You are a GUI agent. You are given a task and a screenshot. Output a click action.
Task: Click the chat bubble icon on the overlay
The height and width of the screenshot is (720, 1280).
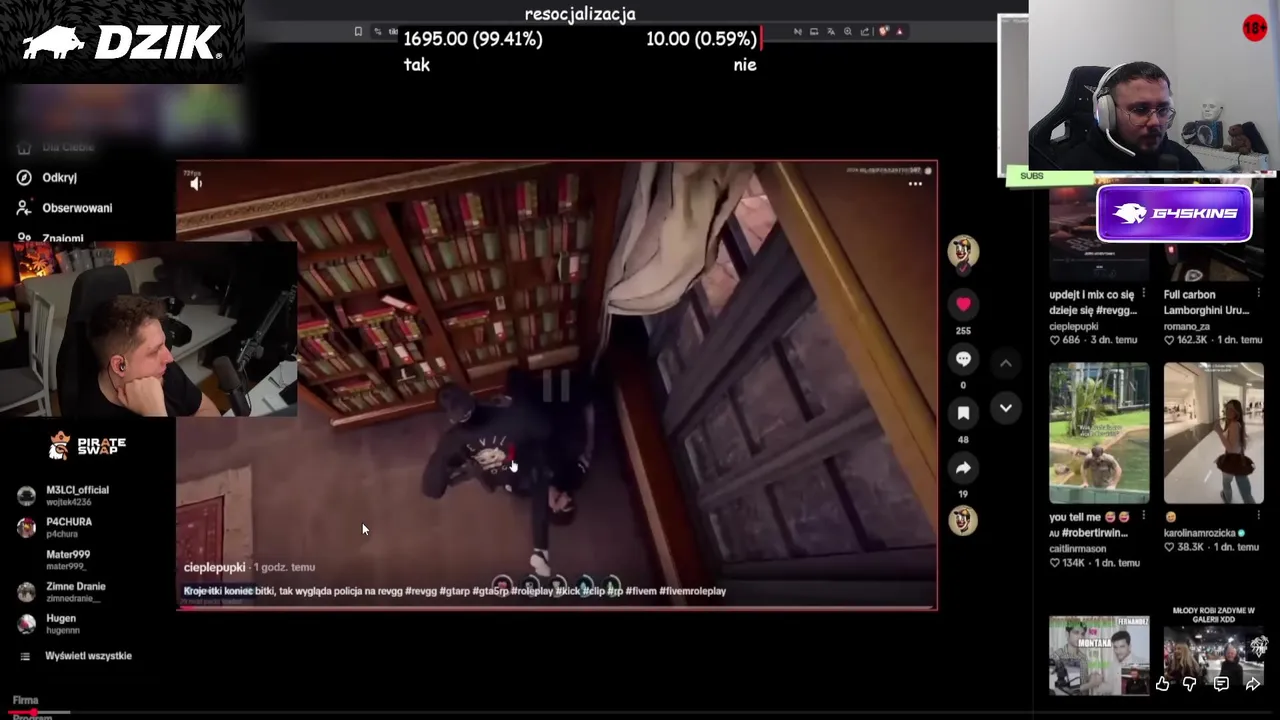[x=1221, y=684]
